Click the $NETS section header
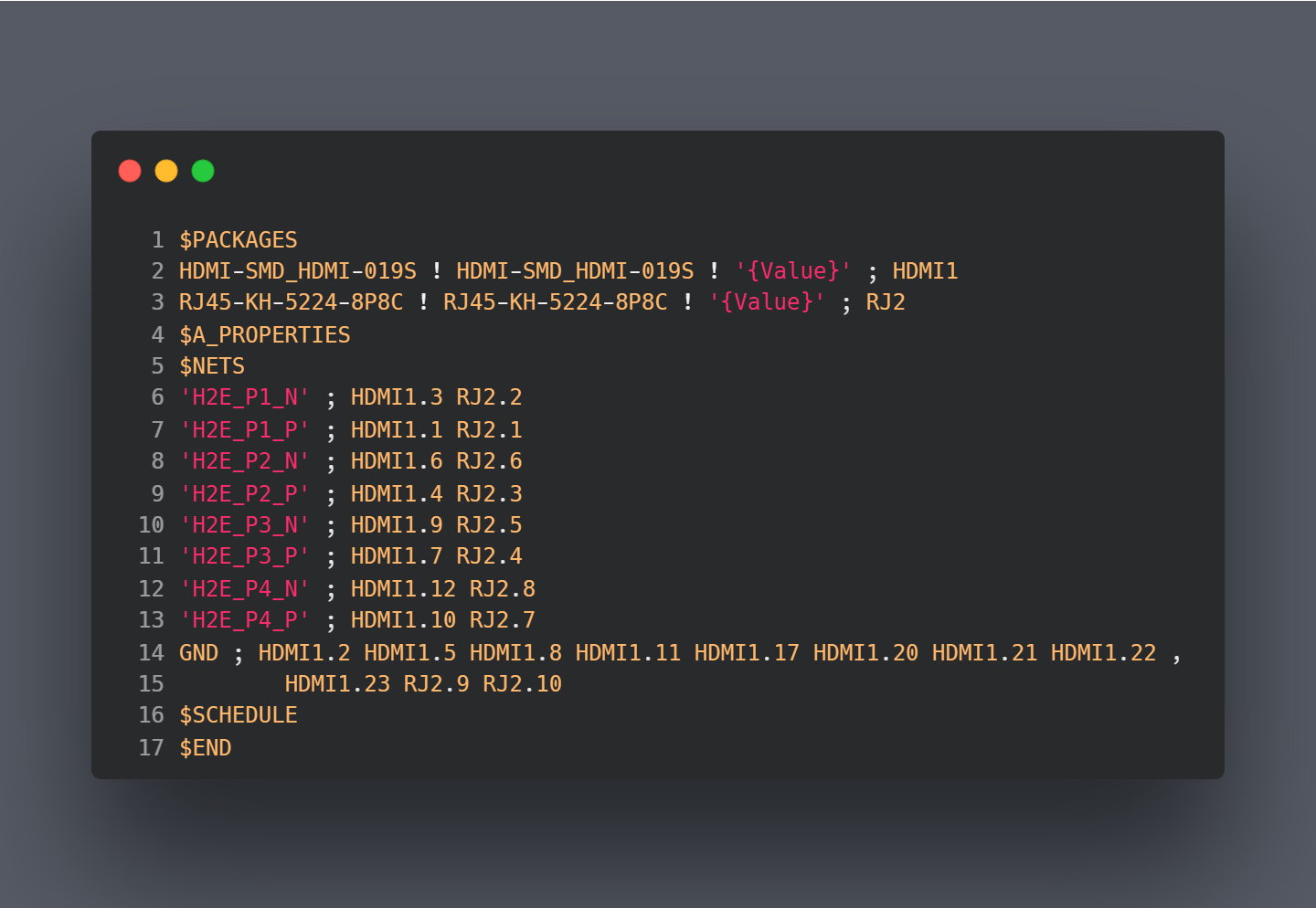Screen dimensions: 1316x908 [x=212, y=366]
